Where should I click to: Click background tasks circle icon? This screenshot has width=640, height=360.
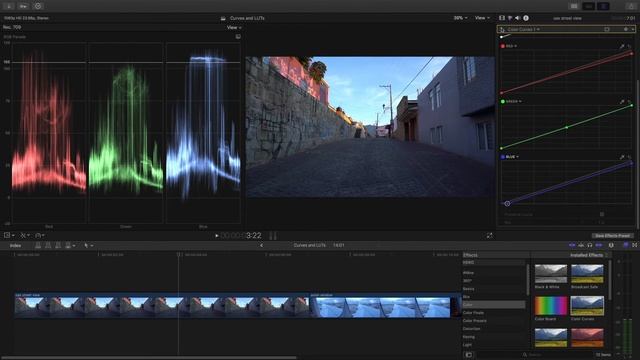coord(38,6)
